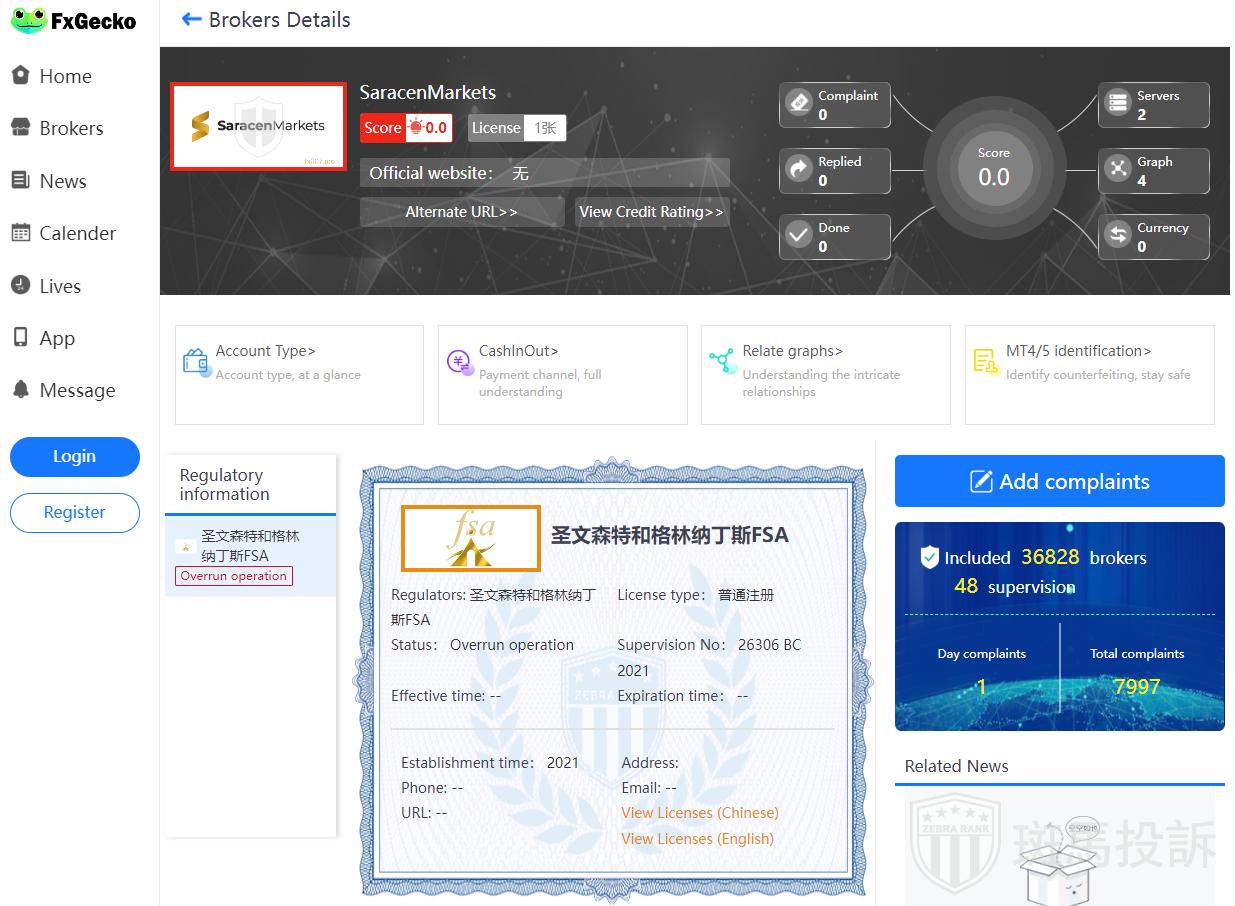Open the Servers stat icon
The height and width of the screenshot is (906, 1235).
[x=1117, y=104]
